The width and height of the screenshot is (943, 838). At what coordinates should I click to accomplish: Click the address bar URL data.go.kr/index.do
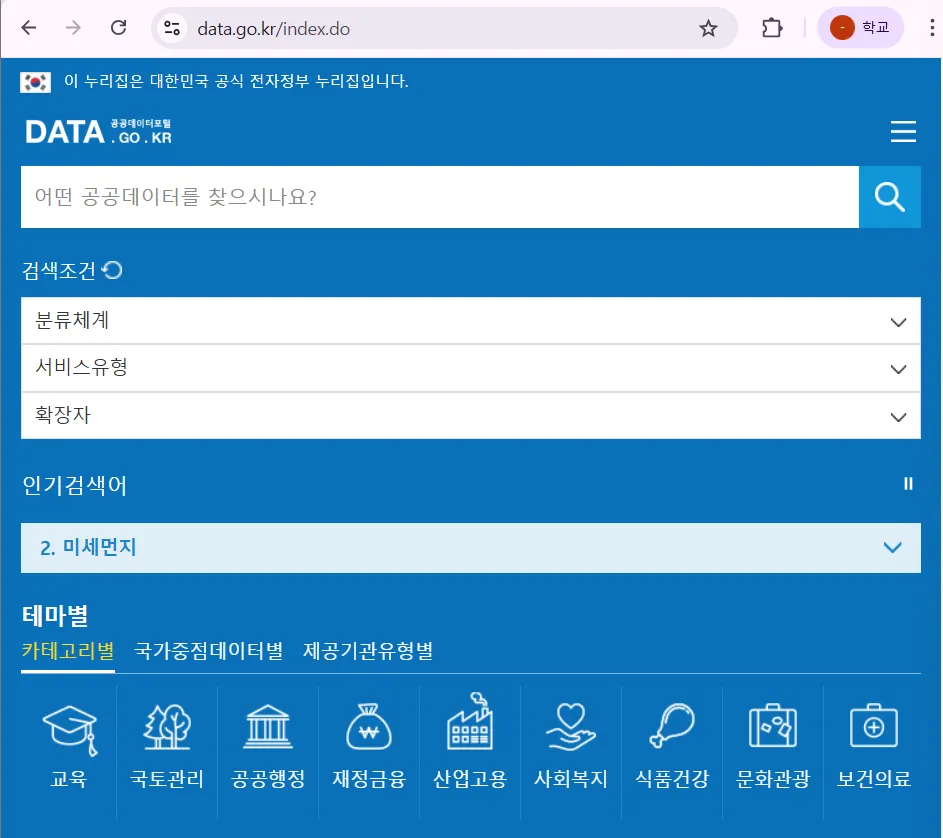tap(274, 29)
